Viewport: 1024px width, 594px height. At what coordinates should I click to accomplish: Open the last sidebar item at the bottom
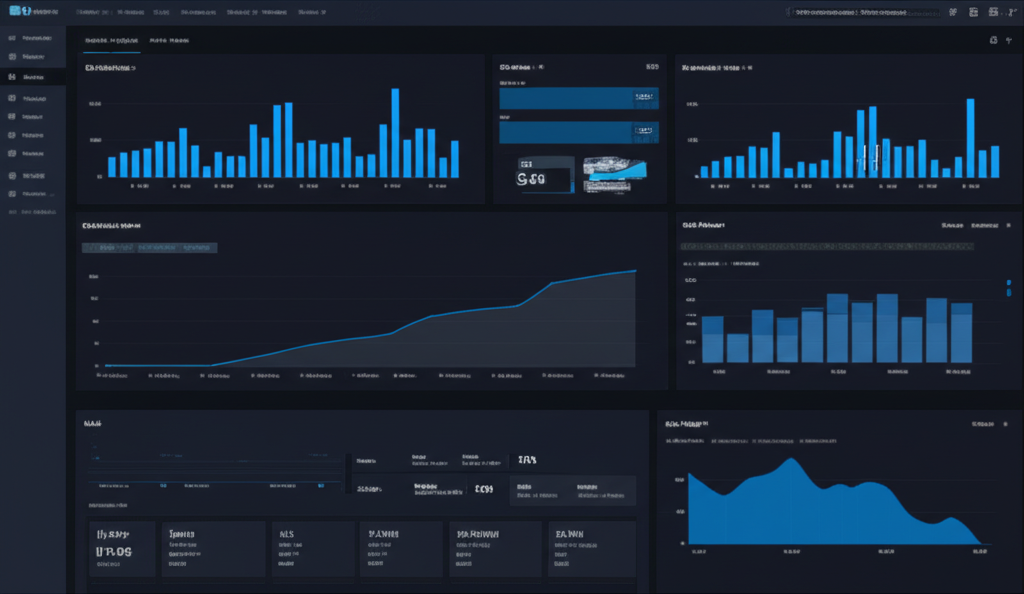coord(12,212)
